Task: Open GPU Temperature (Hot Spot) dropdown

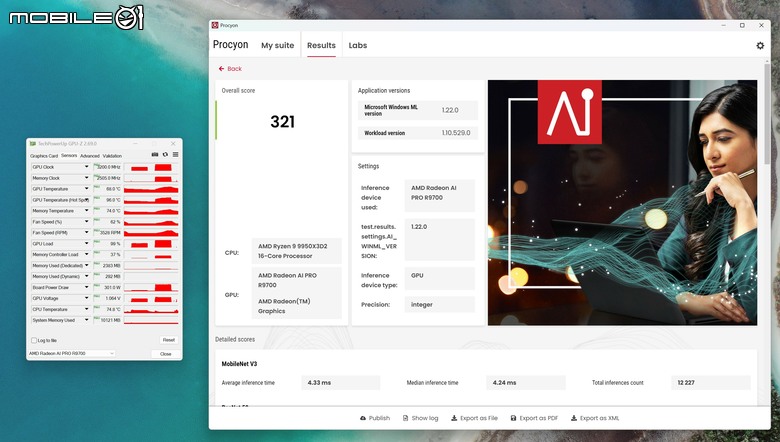Action: point(86,200)
